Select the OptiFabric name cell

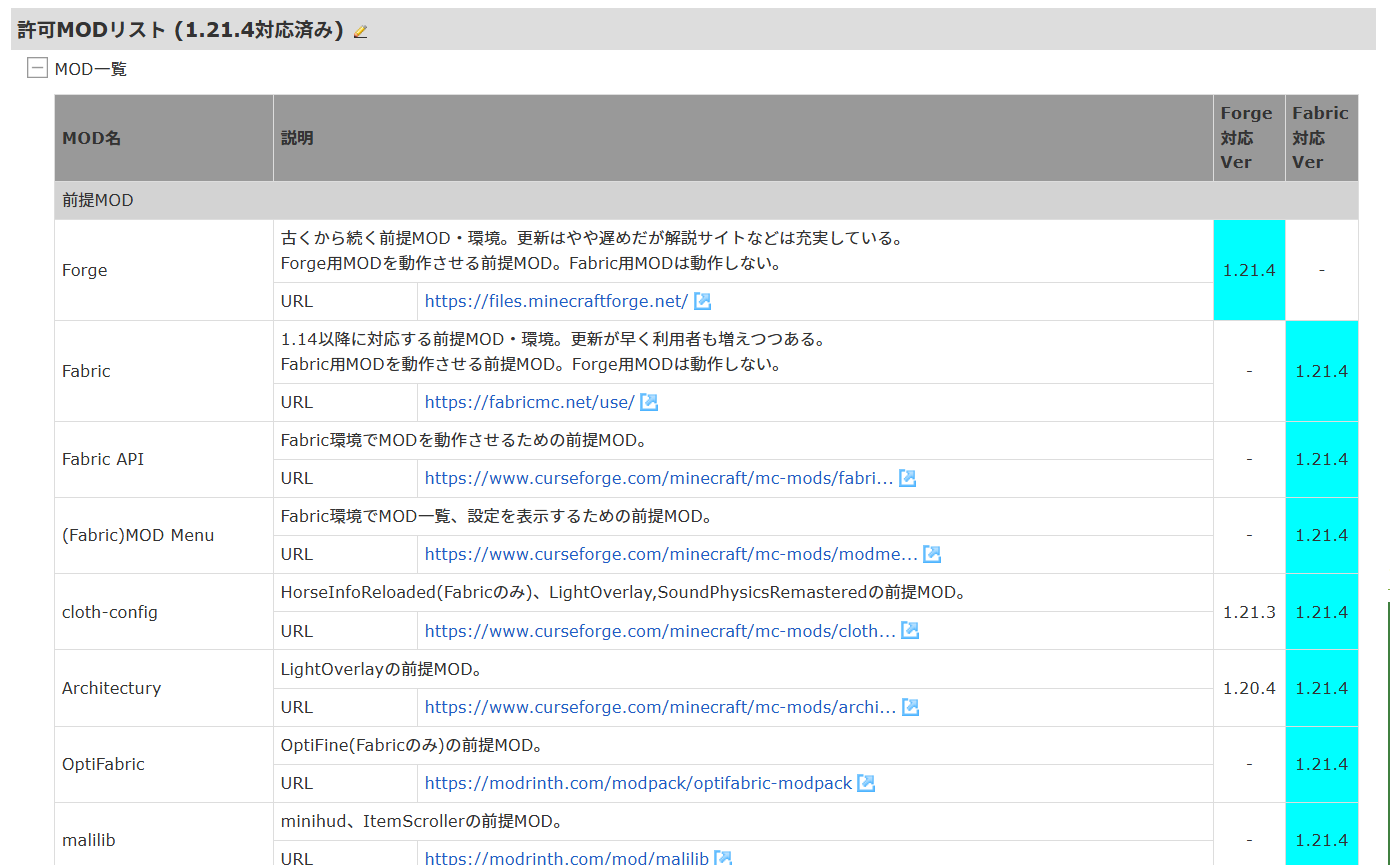[164, 764]
